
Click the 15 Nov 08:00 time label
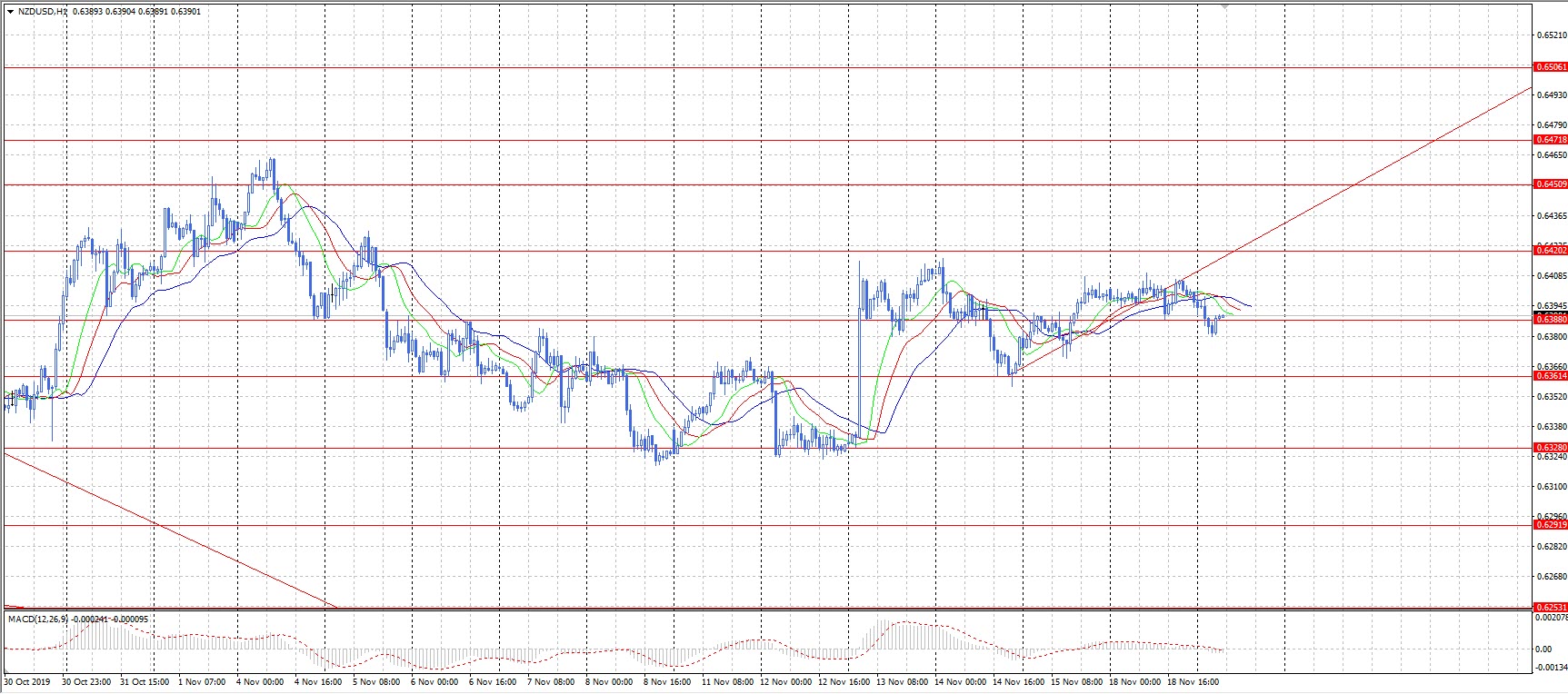point(1076,681)
